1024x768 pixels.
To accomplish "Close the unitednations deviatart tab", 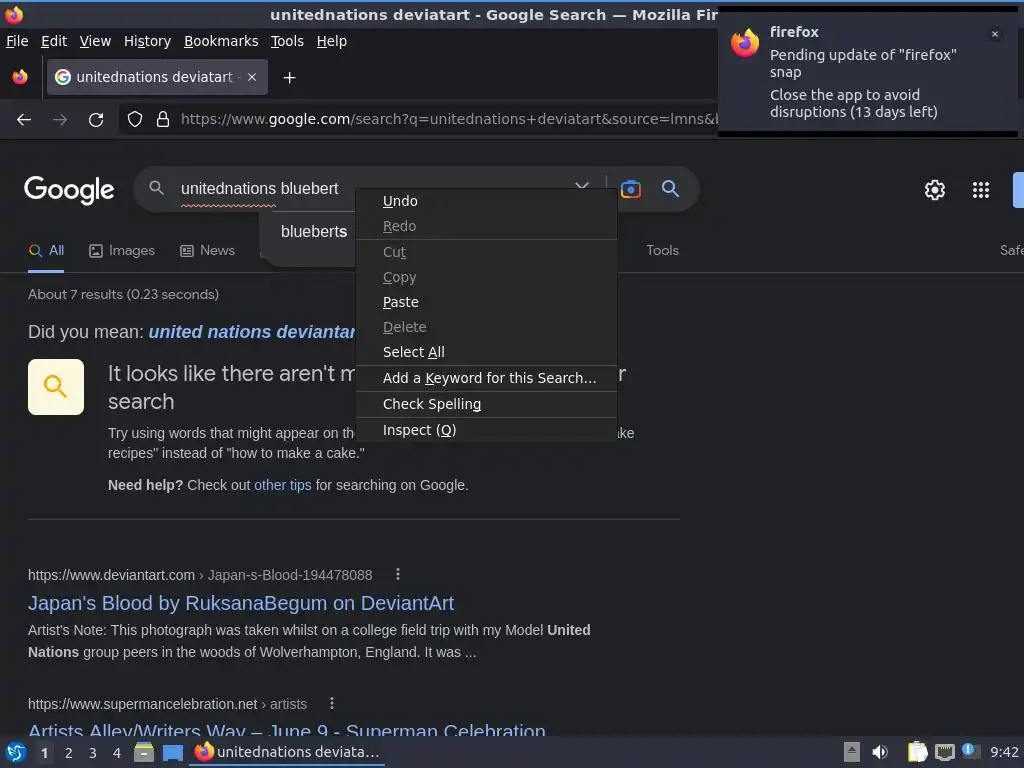I will 252,77.
